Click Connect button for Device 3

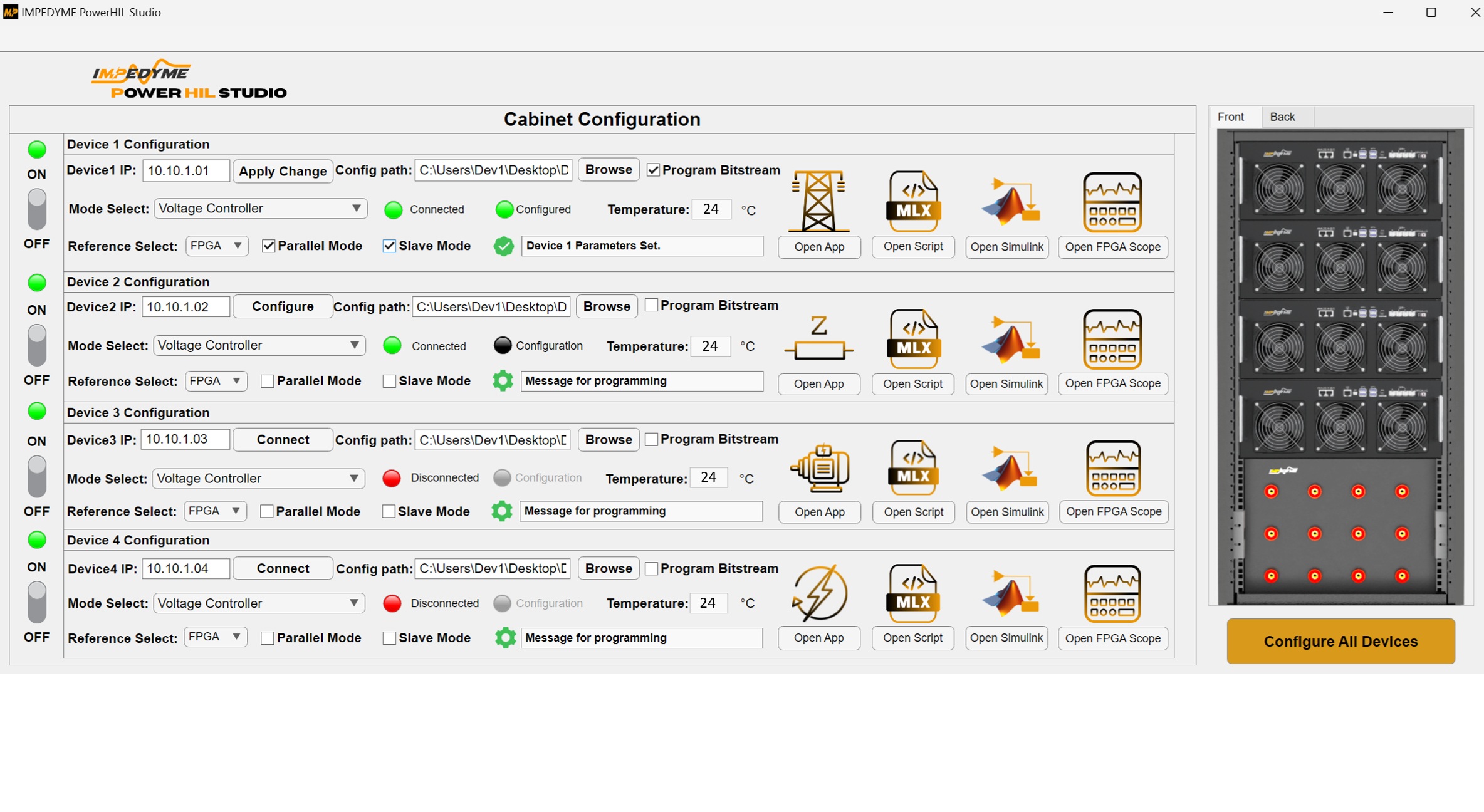pyautogui.click(x=283, y=440)
